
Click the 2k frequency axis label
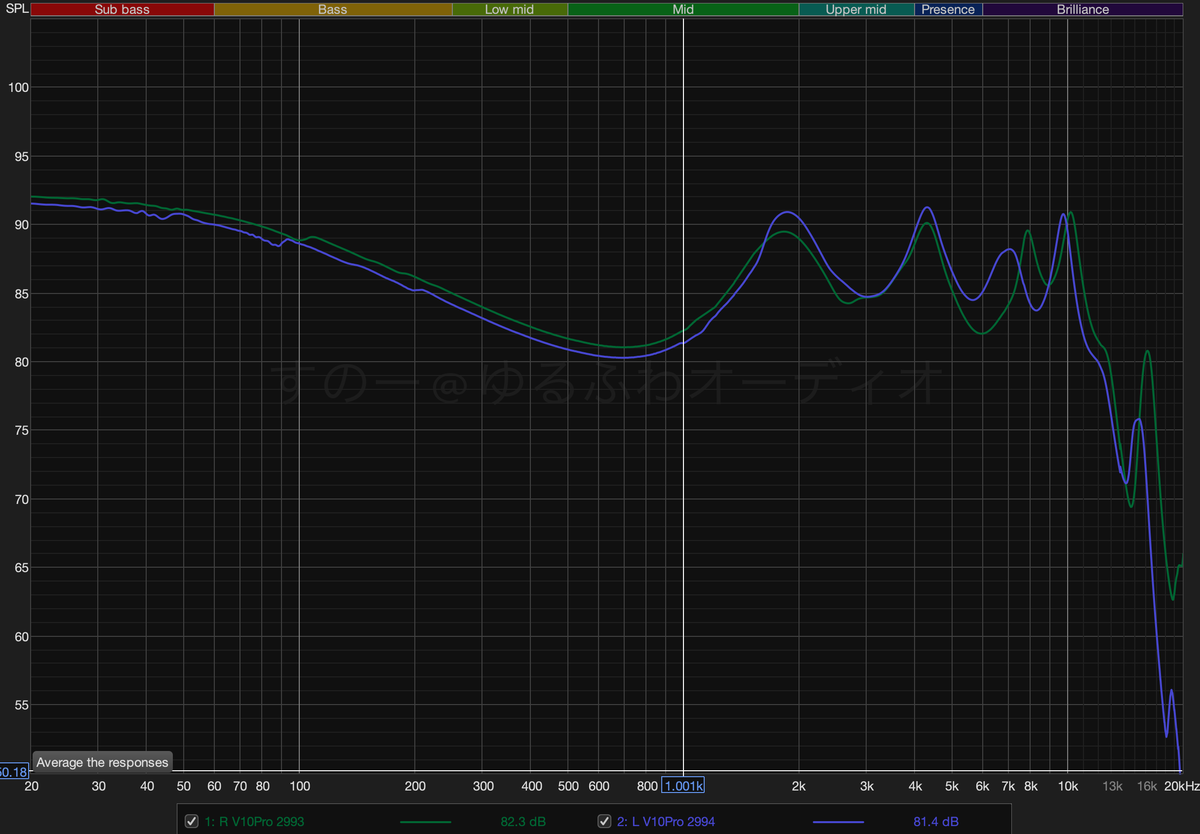[x=798, y=787]
